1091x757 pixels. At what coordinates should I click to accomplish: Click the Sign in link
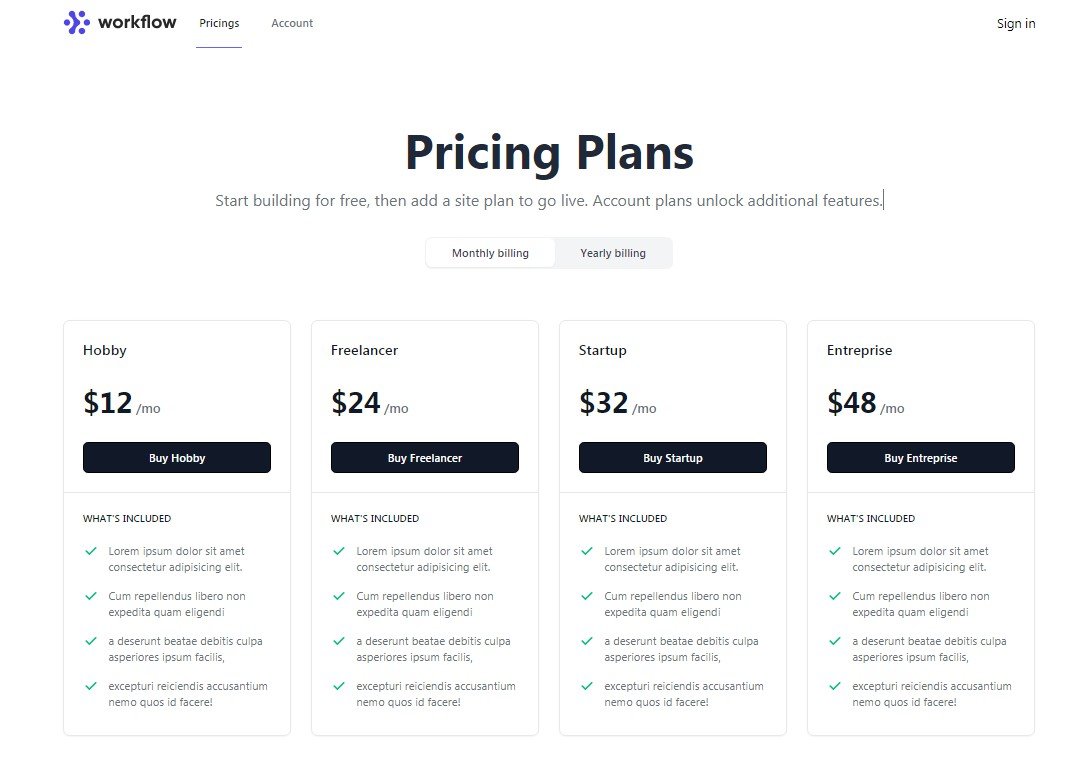tap(1016, 23)
